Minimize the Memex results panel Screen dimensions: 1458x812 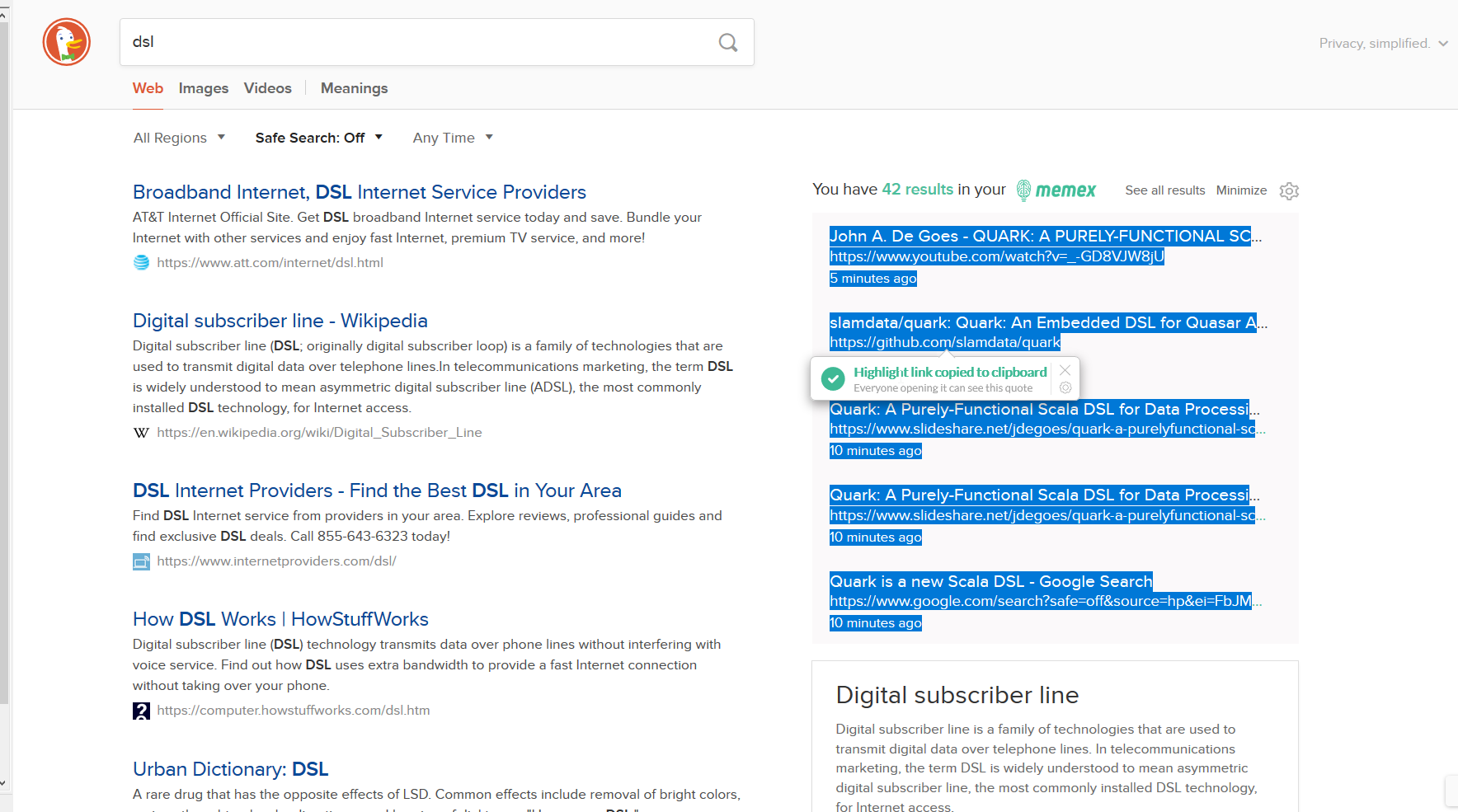(1241, 190)
